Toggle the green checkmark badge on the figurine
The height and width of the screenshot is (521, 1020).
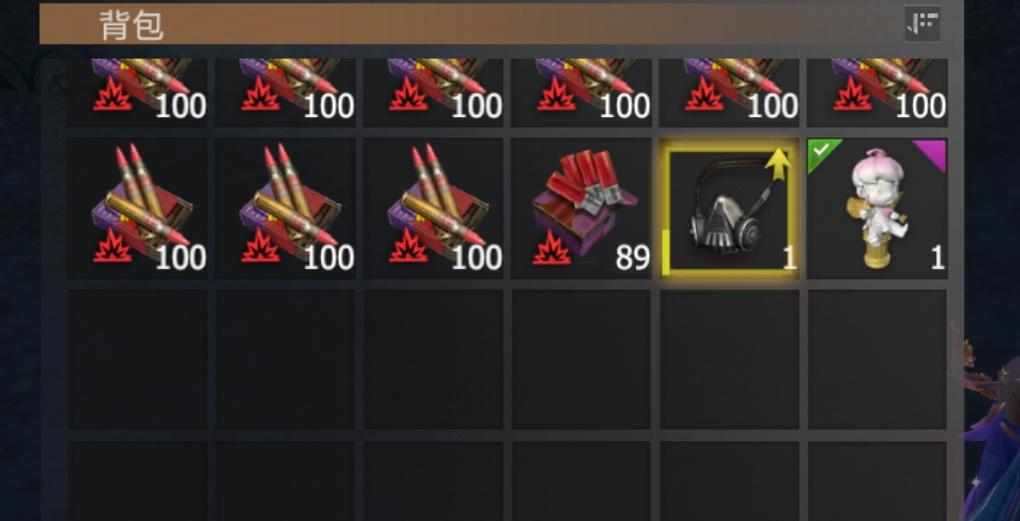(821, 152)
